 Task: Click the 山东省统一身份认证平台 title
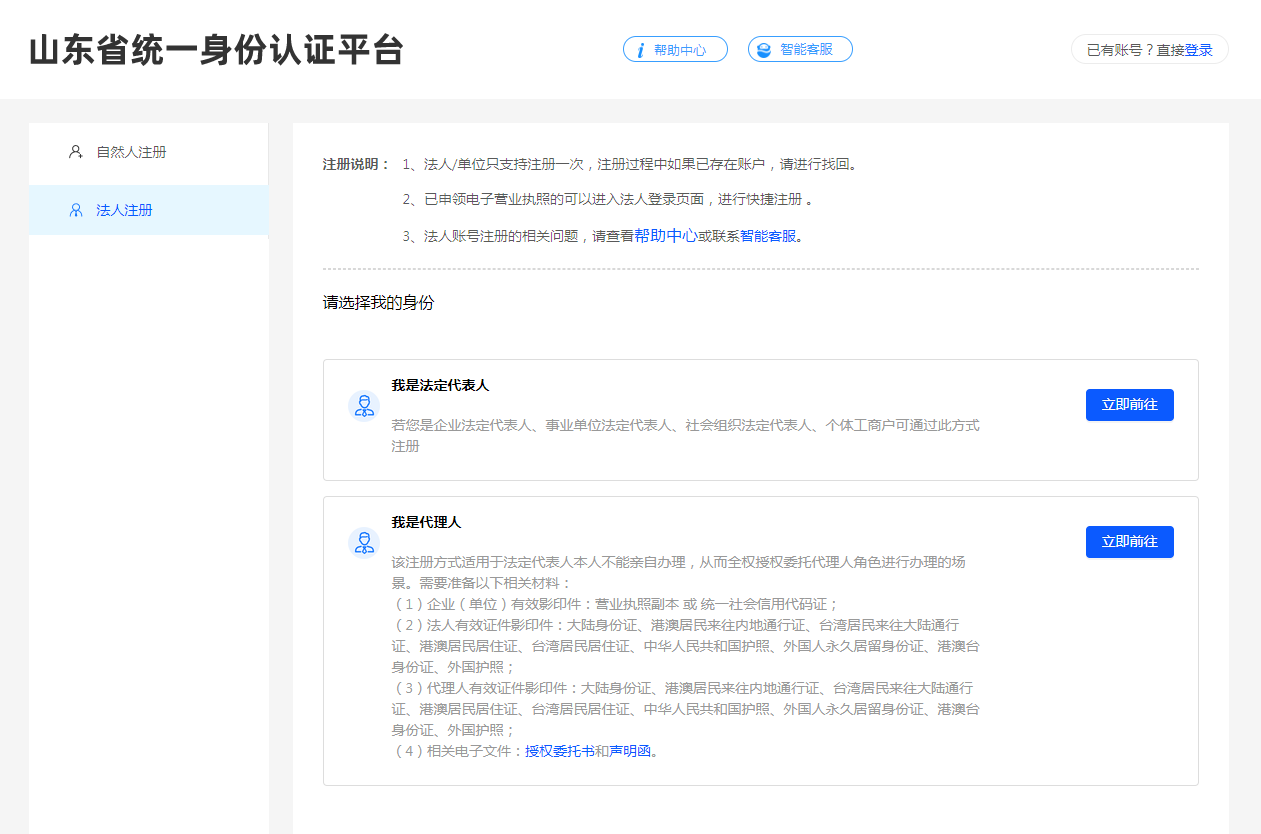[x=216, y=51]
